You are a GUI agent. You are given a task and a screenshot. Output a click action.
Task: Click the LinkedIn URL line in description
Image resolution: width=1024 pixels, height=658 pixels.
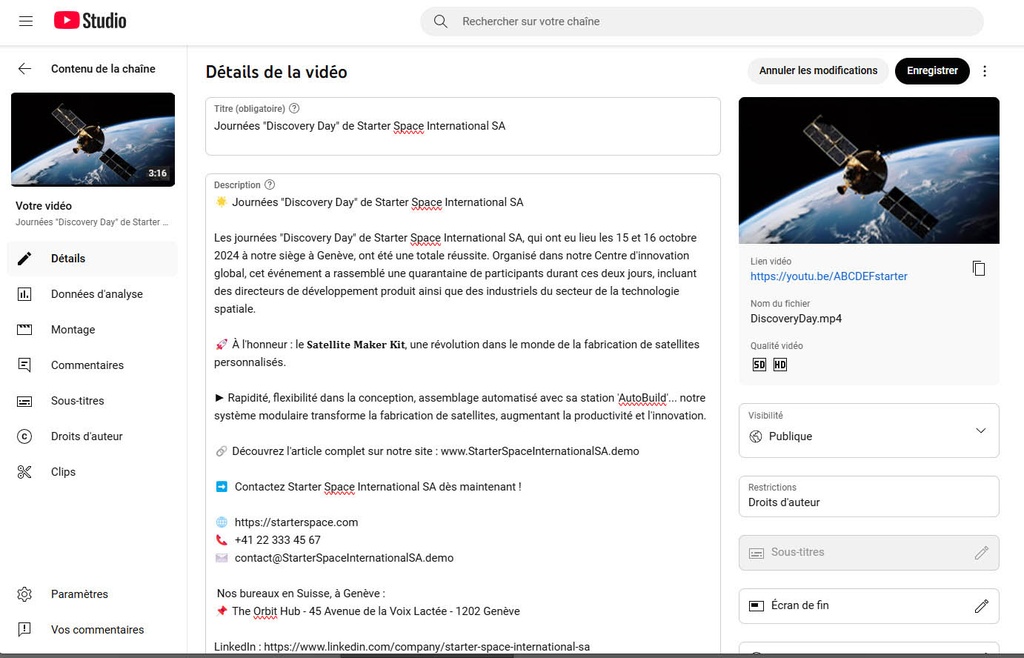click(402, 647)
